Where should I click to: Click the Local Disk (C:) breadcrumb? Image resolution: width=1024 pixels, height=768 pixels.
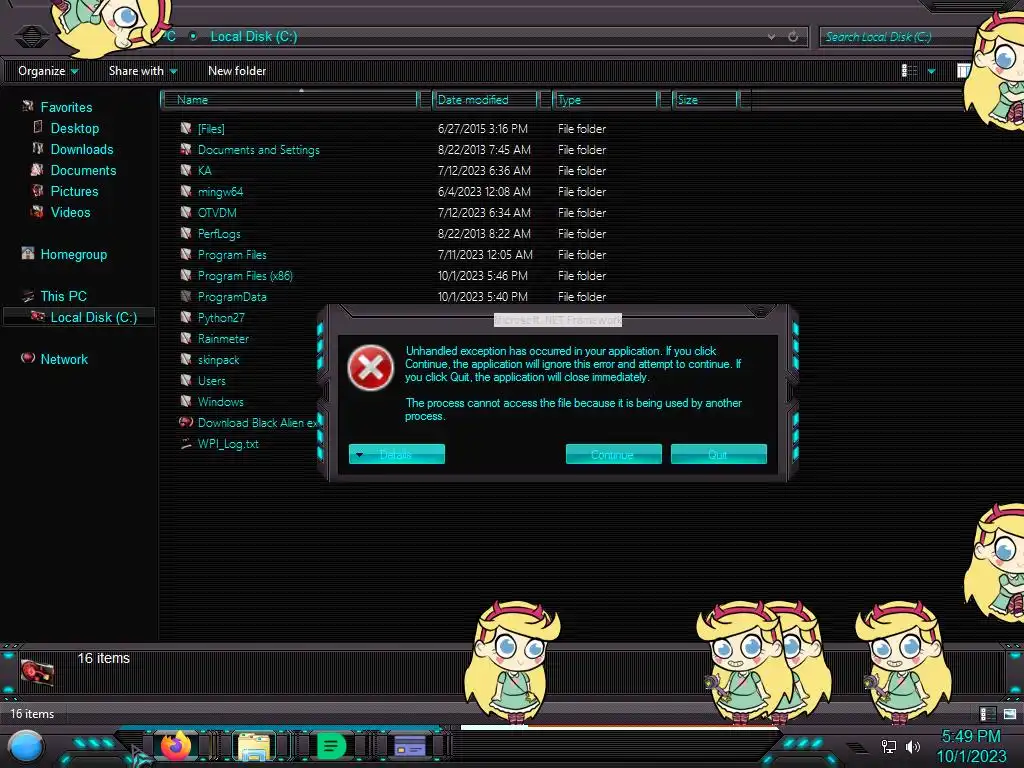[x=253, y=37]
